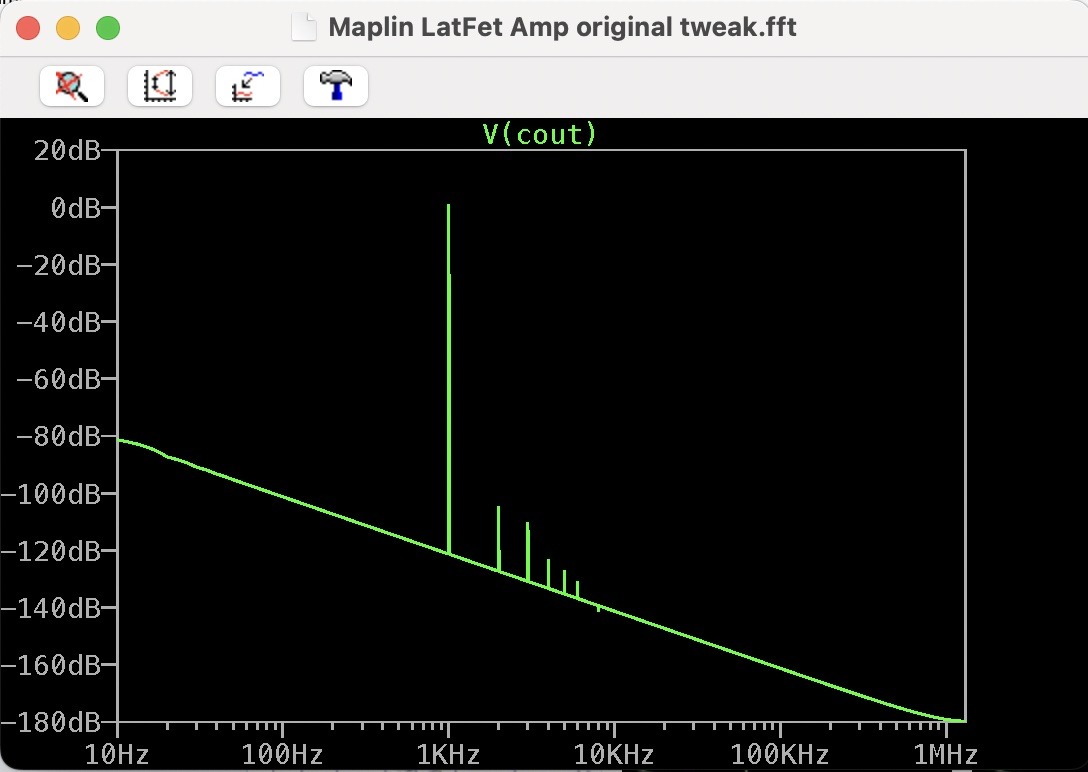The height and width of the screenshot is (772, 1088).
Task: Click the -120dB vertical axis label
Action: point(51,551)
